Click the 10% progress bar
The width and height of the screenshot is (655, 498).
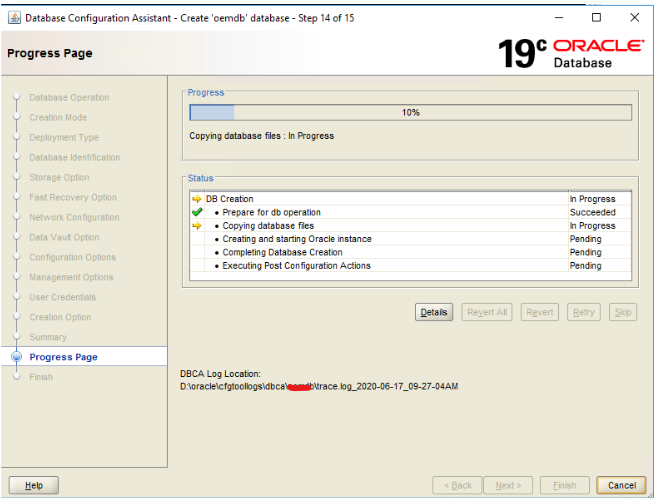410,113
